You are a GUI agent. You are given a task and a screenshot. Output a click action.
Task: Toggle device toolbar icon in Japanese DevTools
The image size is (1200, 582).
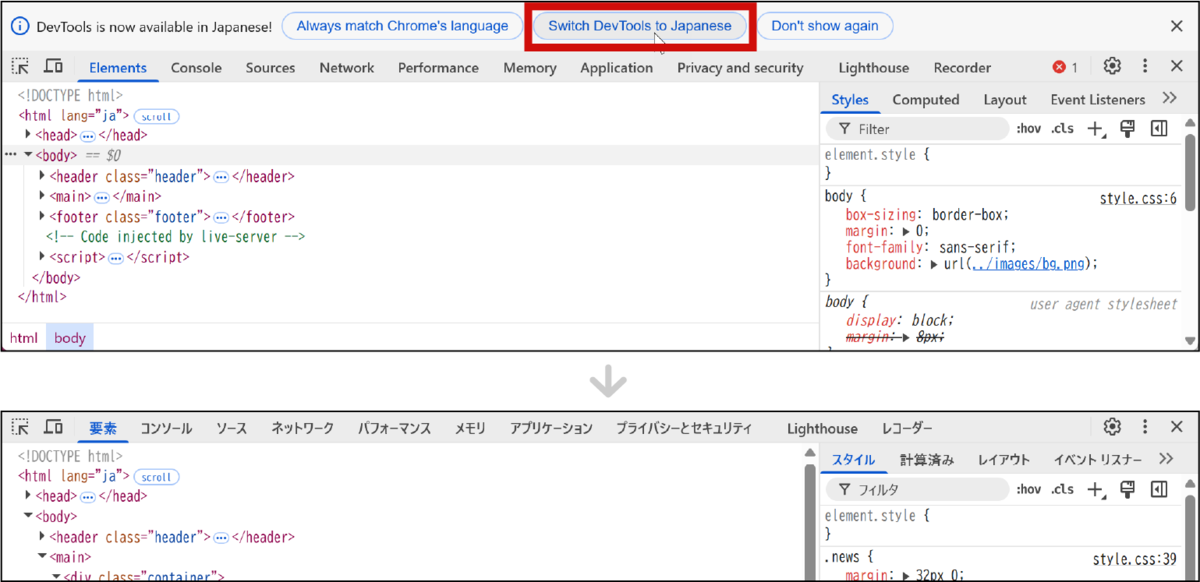tap(54, 427)
